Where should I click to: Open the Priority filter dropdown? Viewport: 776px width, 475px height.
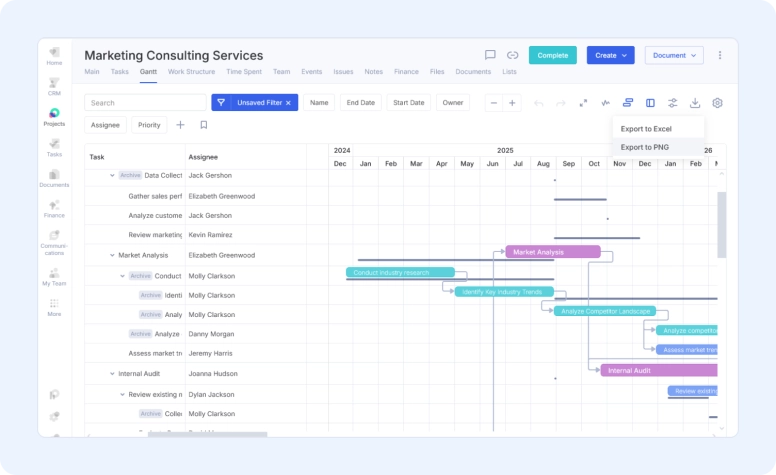(149, 125)
